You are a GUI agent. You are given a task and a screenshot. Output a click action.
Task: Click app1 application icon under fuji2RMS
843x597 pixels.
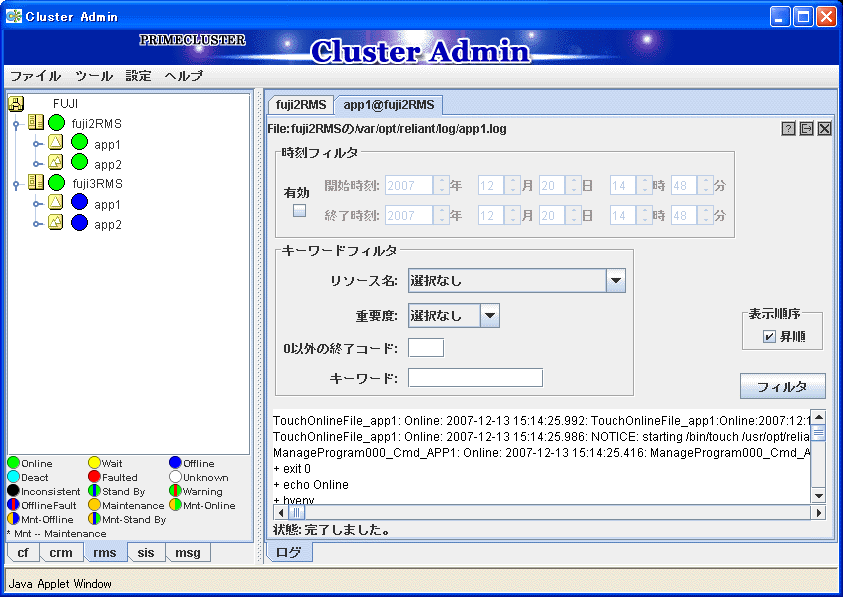(x=55, y=143)
